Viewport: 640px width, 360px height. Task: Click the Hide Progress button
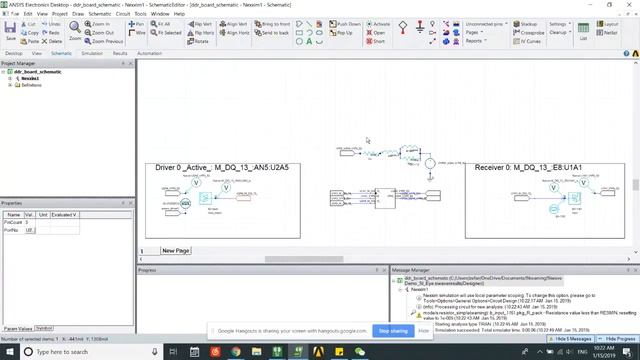click(617, 339)
